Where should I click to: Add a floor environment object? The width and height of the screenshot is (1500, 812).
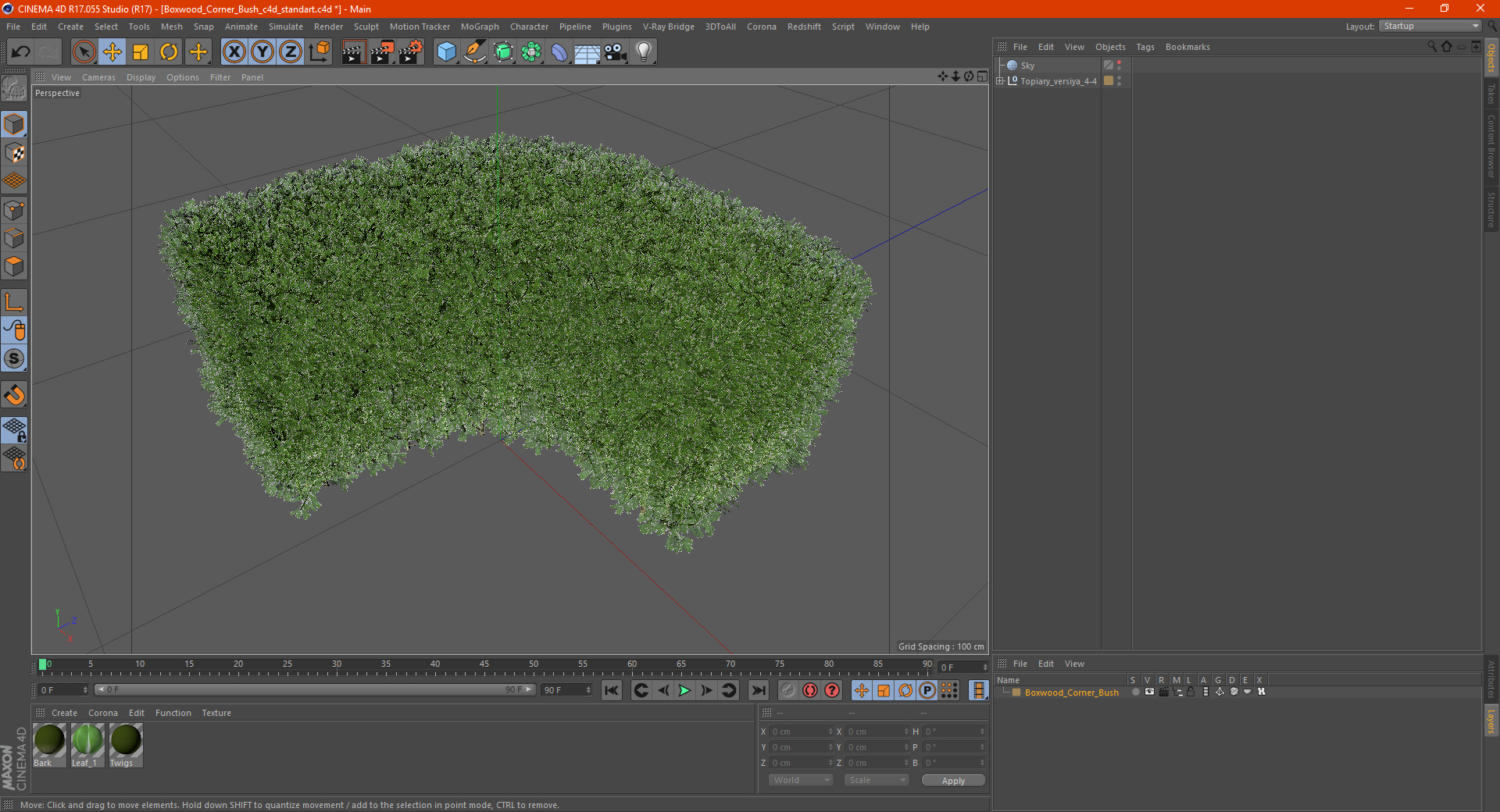(x=587, y=52)
